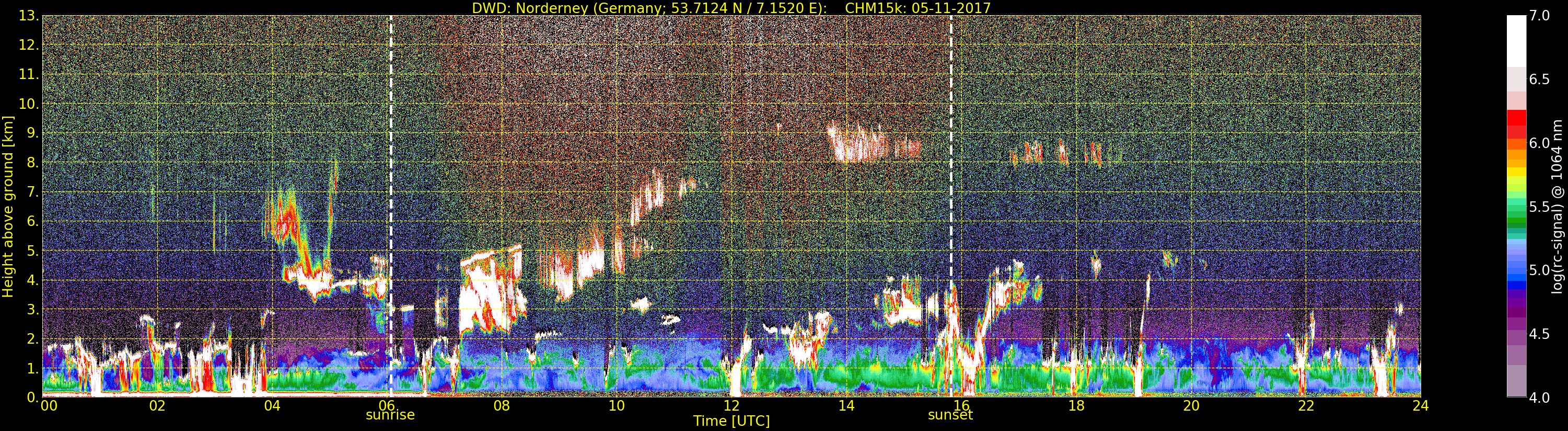1568x431 pixels.
Task: Pick the white segment at the colorbar top
Action: point(1516,40)
